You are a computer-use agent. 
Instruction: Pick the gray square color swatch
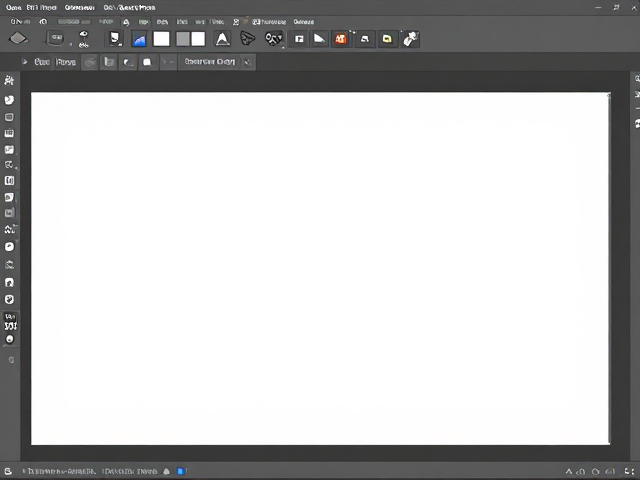point(182,39)
